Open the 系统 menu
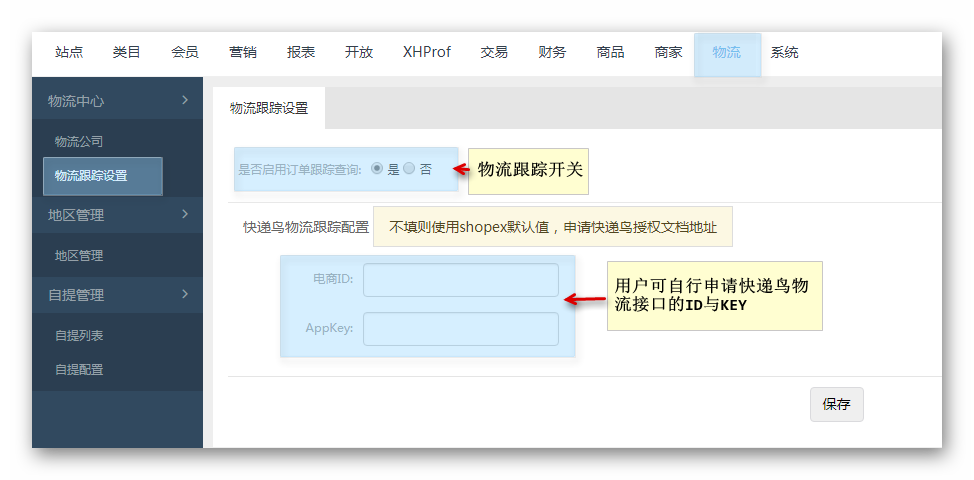Screen dimensions: 974x480 [785, 52]
